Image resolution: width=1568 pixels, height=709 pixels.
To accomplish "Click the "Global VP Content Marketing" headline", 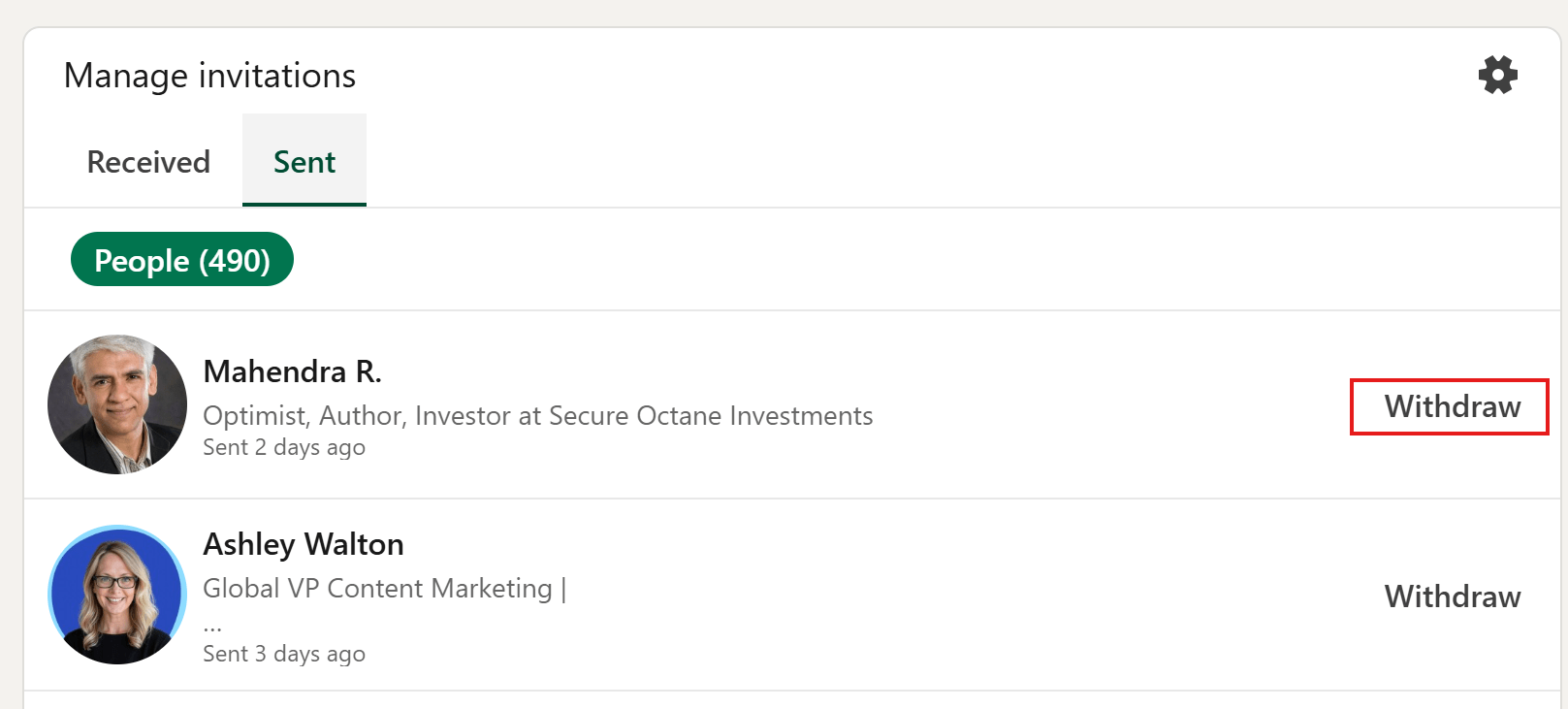I will 377,589.
